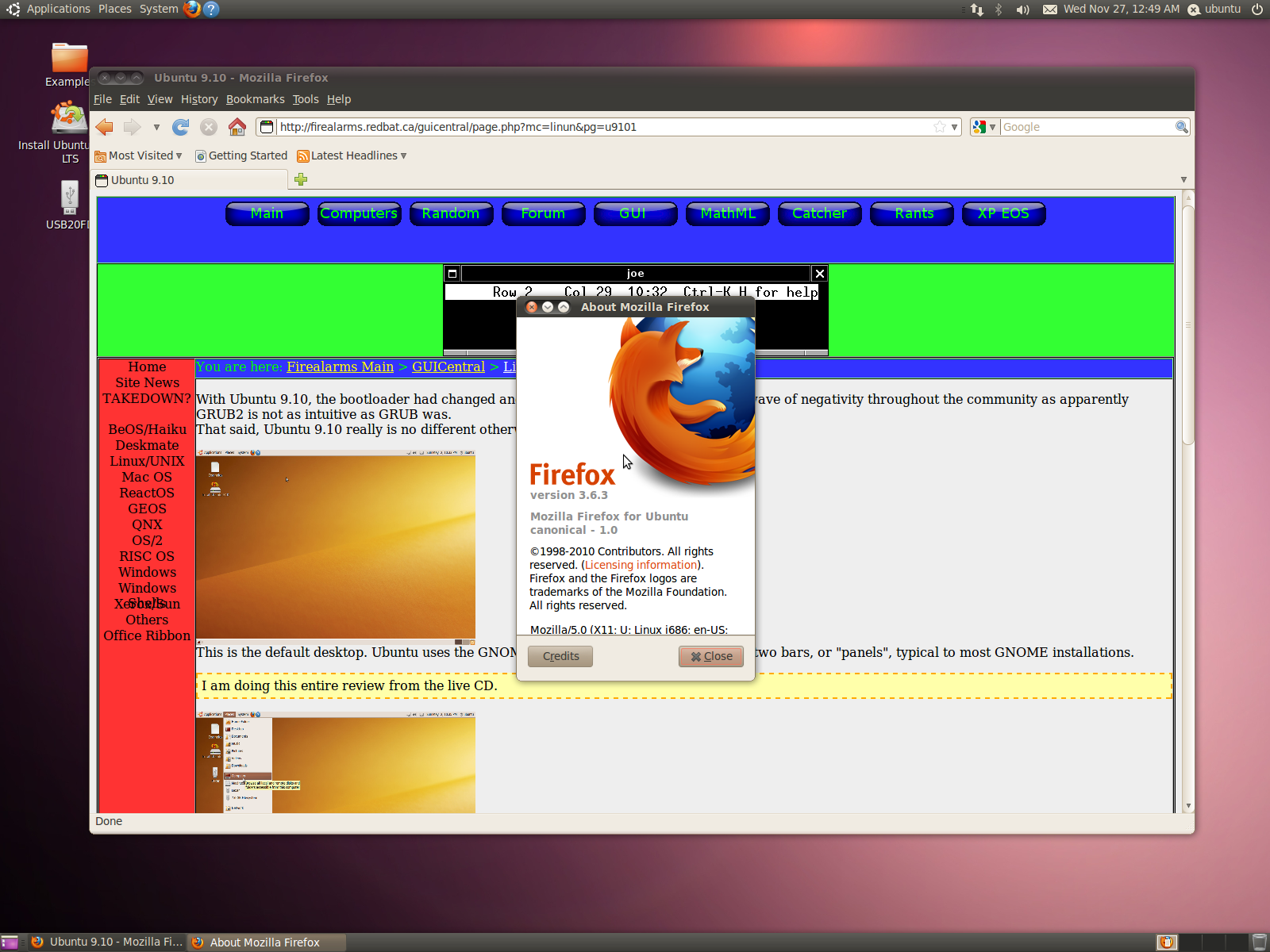Open the History menu
Viewport: 1270px width, 952px height.
point(198,99)
